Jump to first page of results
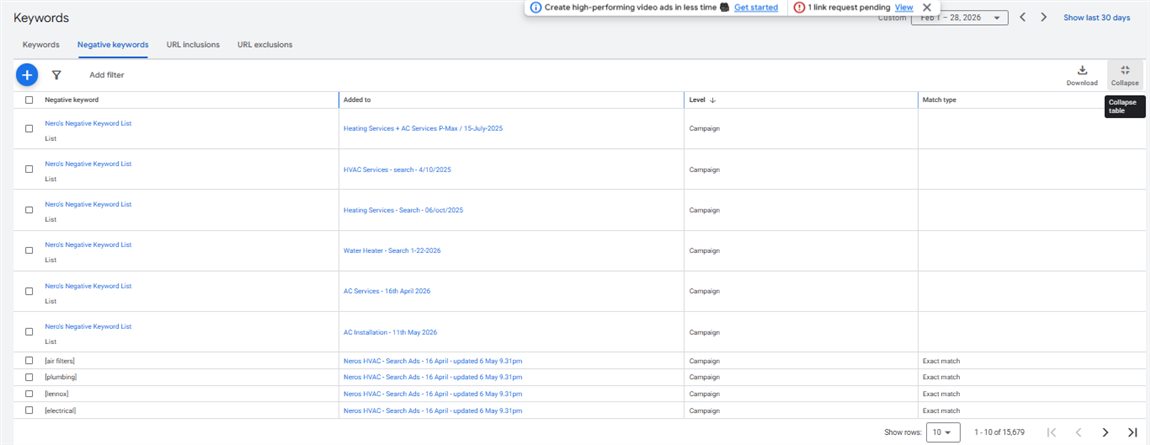This screenshot has height=445, width=1150. [x=1052, y=433]
